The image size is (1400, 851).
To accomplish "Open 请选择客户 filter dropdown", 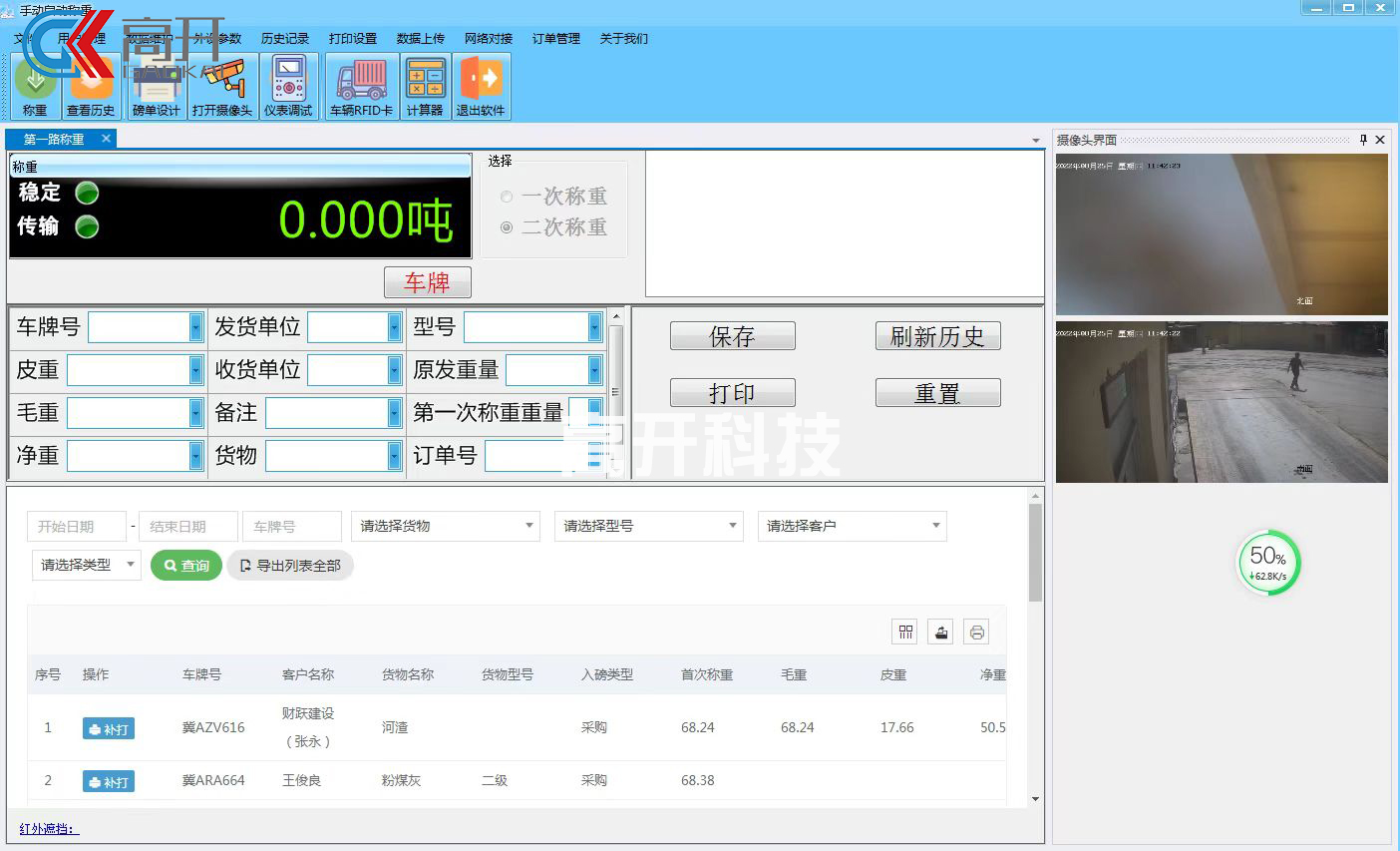I will (853, 526).
